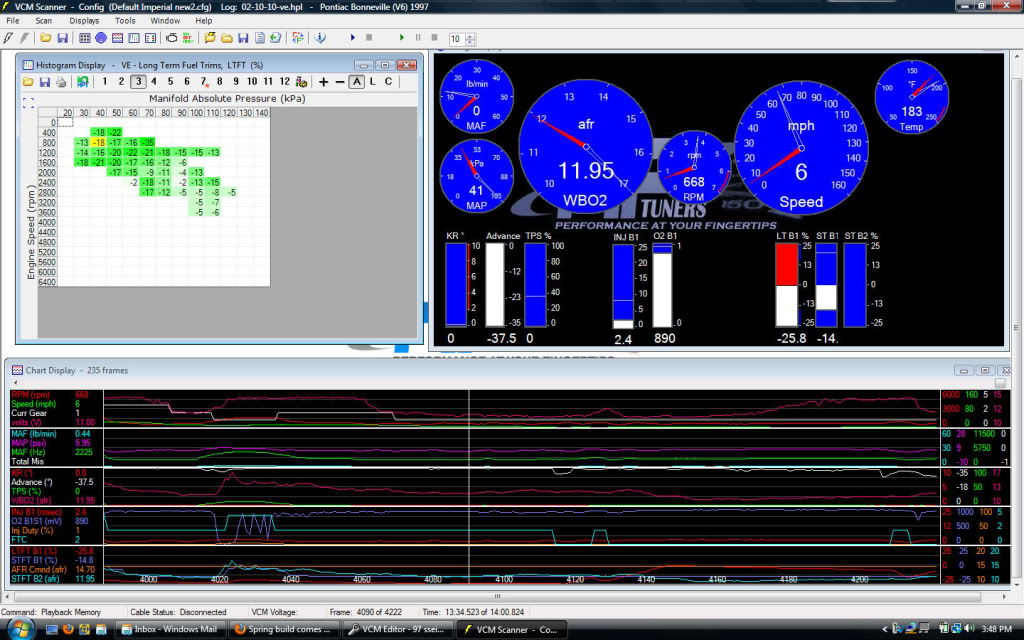
Task: Click playback speed stepper down arrow
Action: coord(470,42)
